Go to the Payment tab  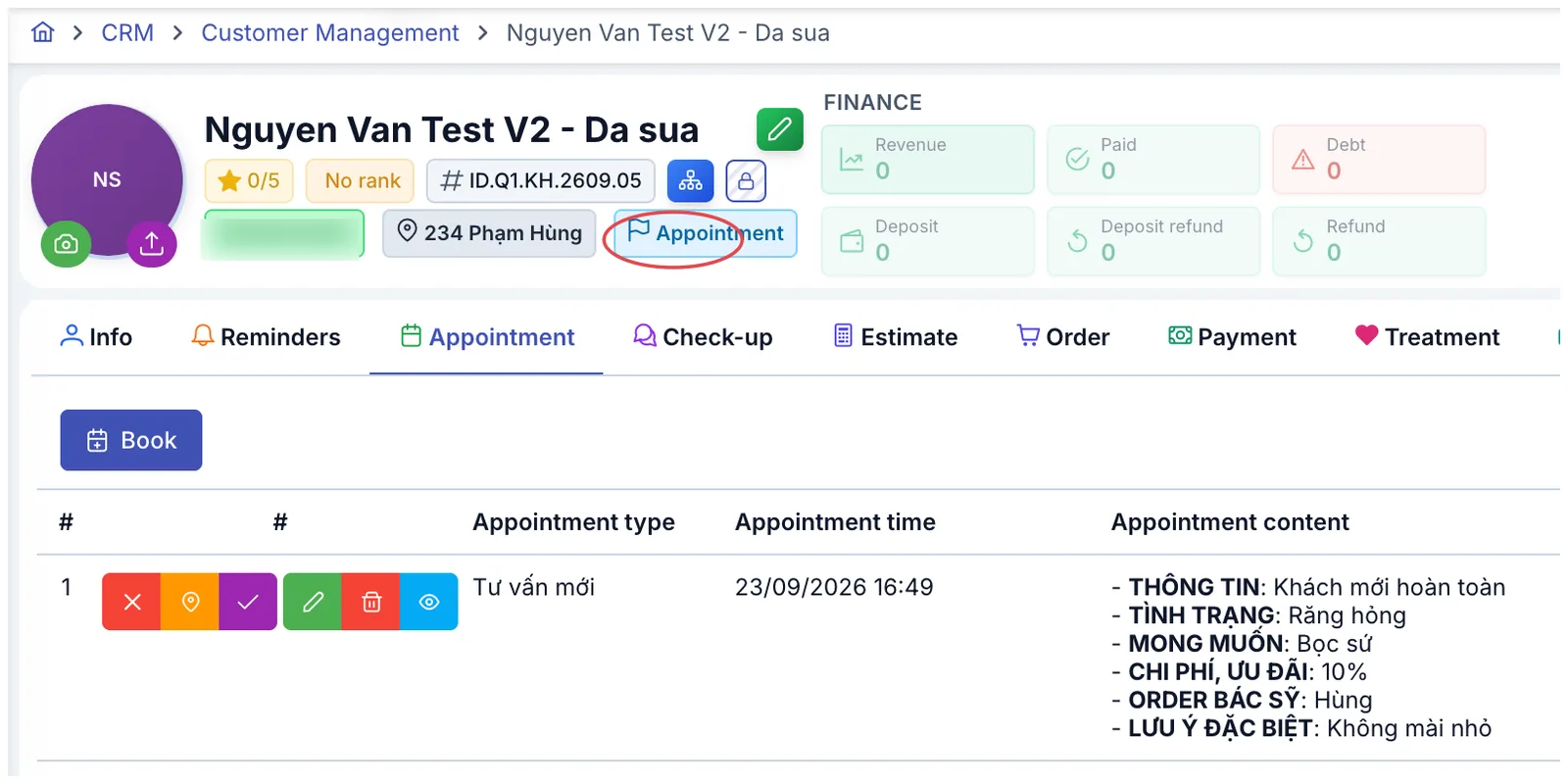[1232, 337]
